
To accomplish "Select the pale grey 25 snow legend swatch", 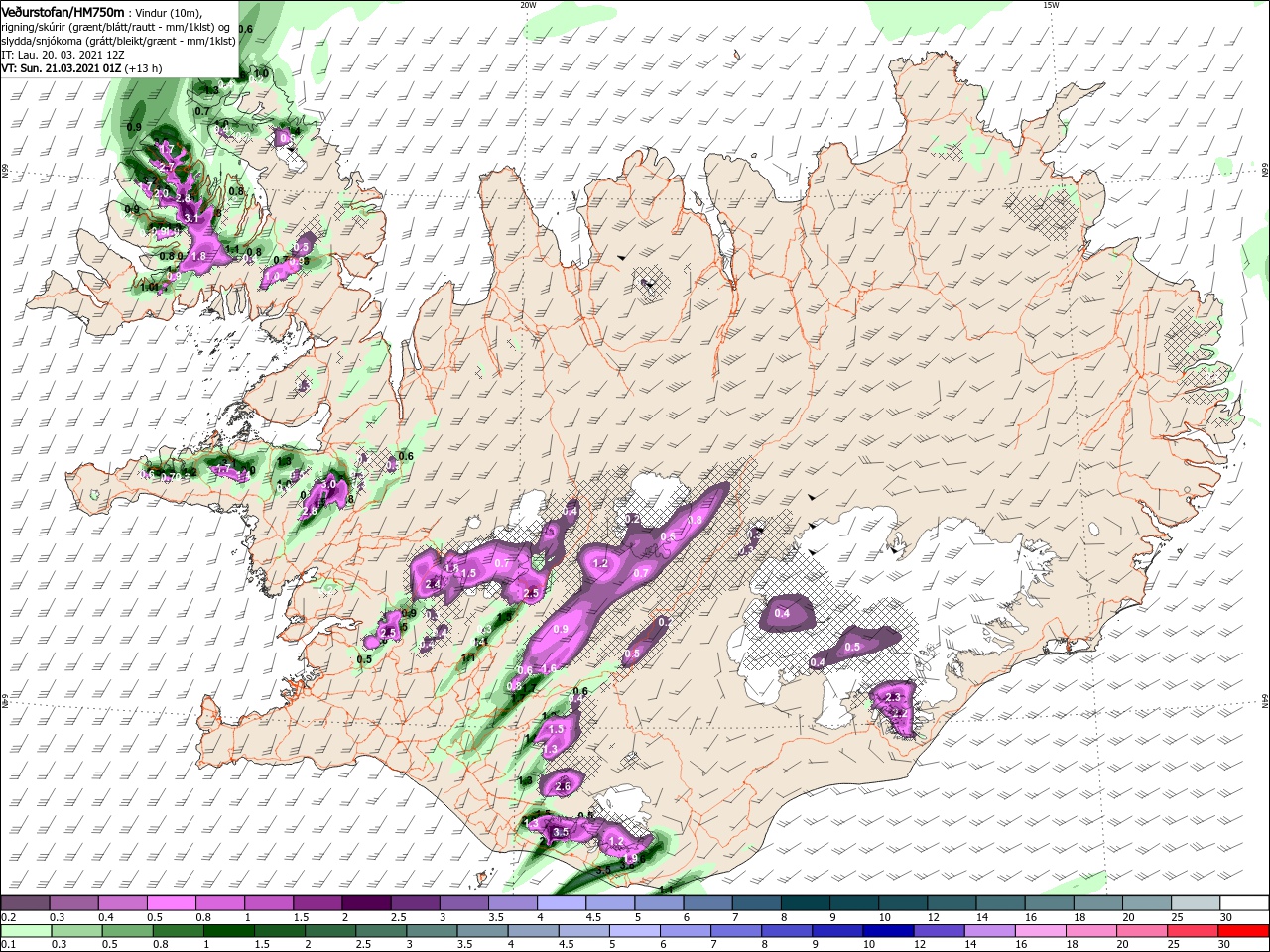I will coord(1196,903).
